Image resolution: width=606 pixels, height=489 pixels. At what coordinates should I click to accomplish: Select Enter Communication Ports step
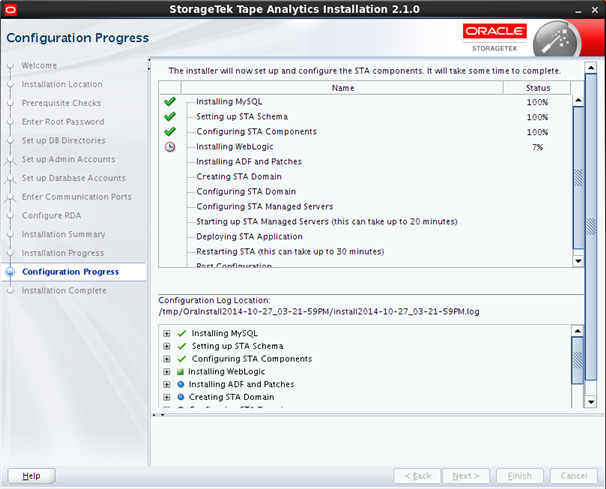click(77, 197)
